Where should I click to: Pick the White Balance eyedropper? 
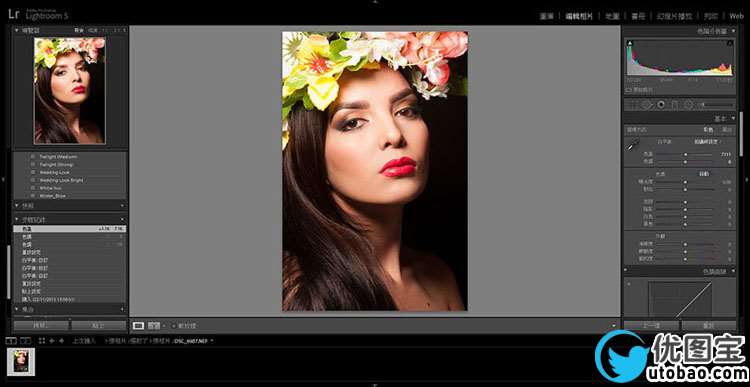pyautogui.click(x=632, y=146)
